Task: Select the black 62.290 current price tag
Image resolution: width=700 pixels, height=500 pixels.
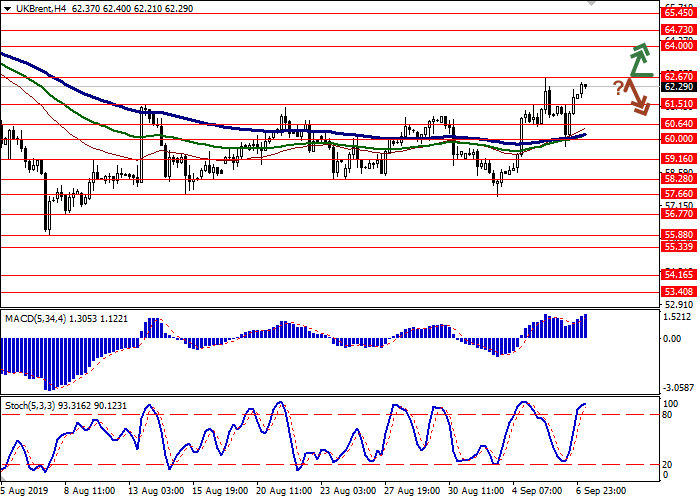Action: click(x=679, y=87)
